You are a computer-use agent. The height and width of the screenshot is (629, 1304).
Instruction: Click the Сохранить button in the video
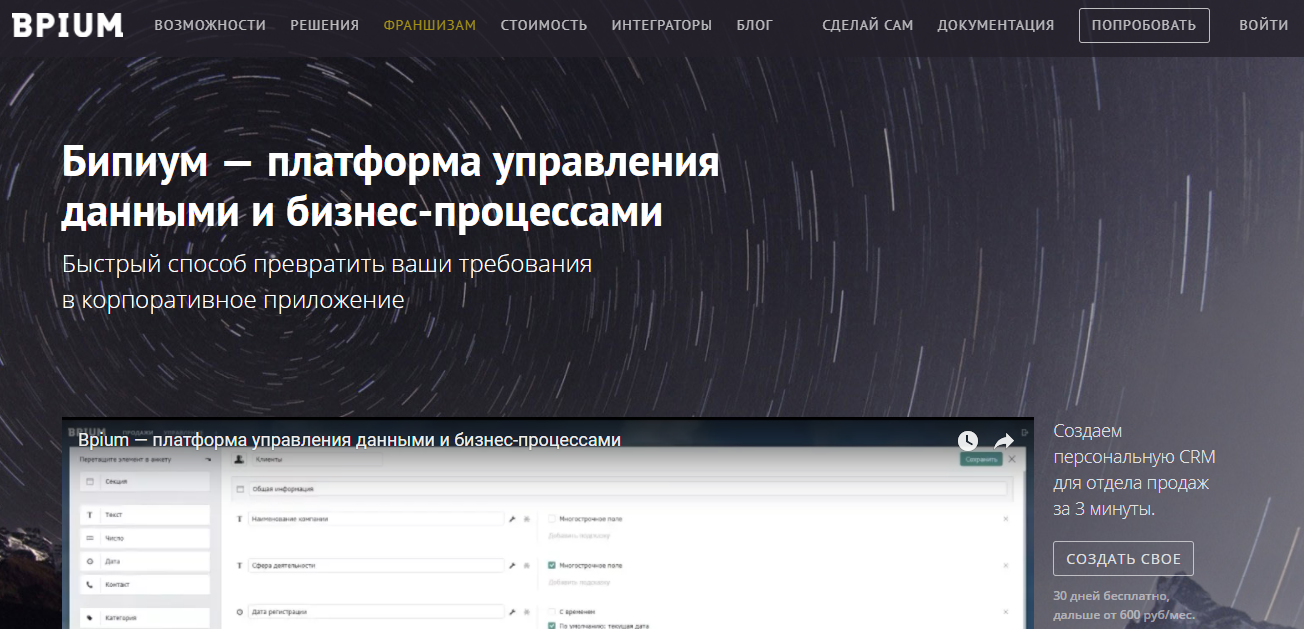(x=981, y=459)
